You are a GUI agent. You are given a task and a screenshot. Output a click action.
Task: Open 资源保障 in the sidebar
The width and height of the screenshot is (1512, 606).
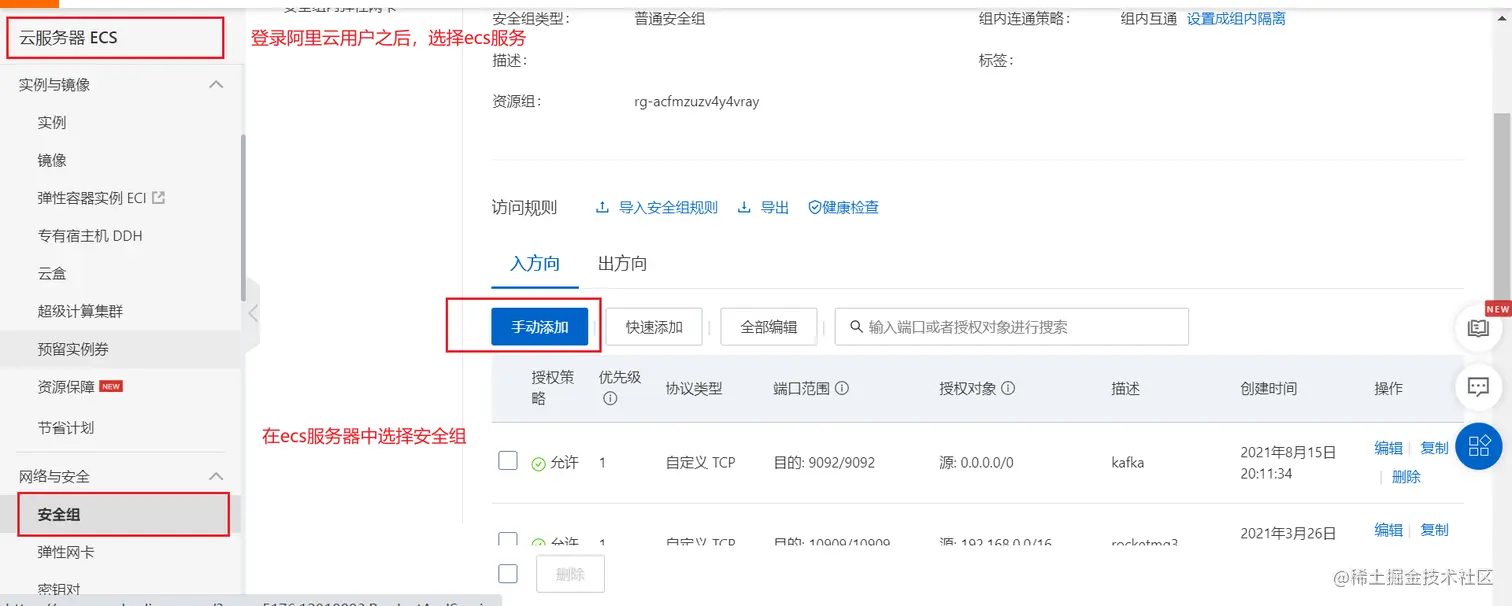[66, 387]
